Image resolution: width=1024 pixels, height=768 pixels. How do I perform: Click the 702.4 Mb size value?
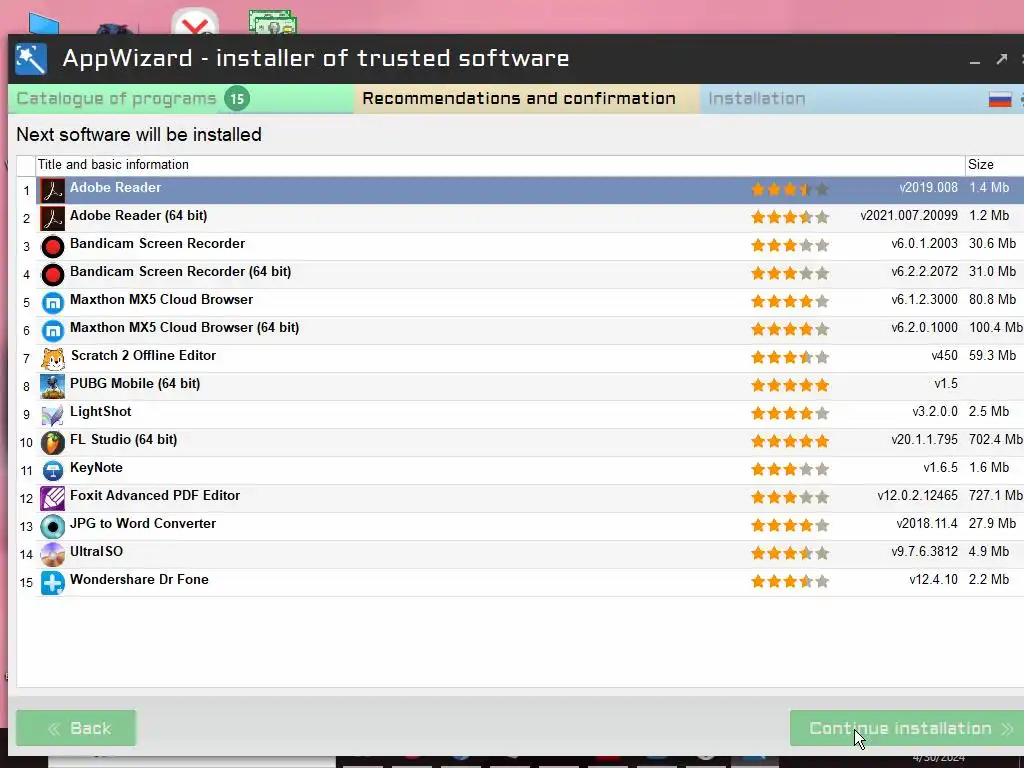(x=996, y=440)
